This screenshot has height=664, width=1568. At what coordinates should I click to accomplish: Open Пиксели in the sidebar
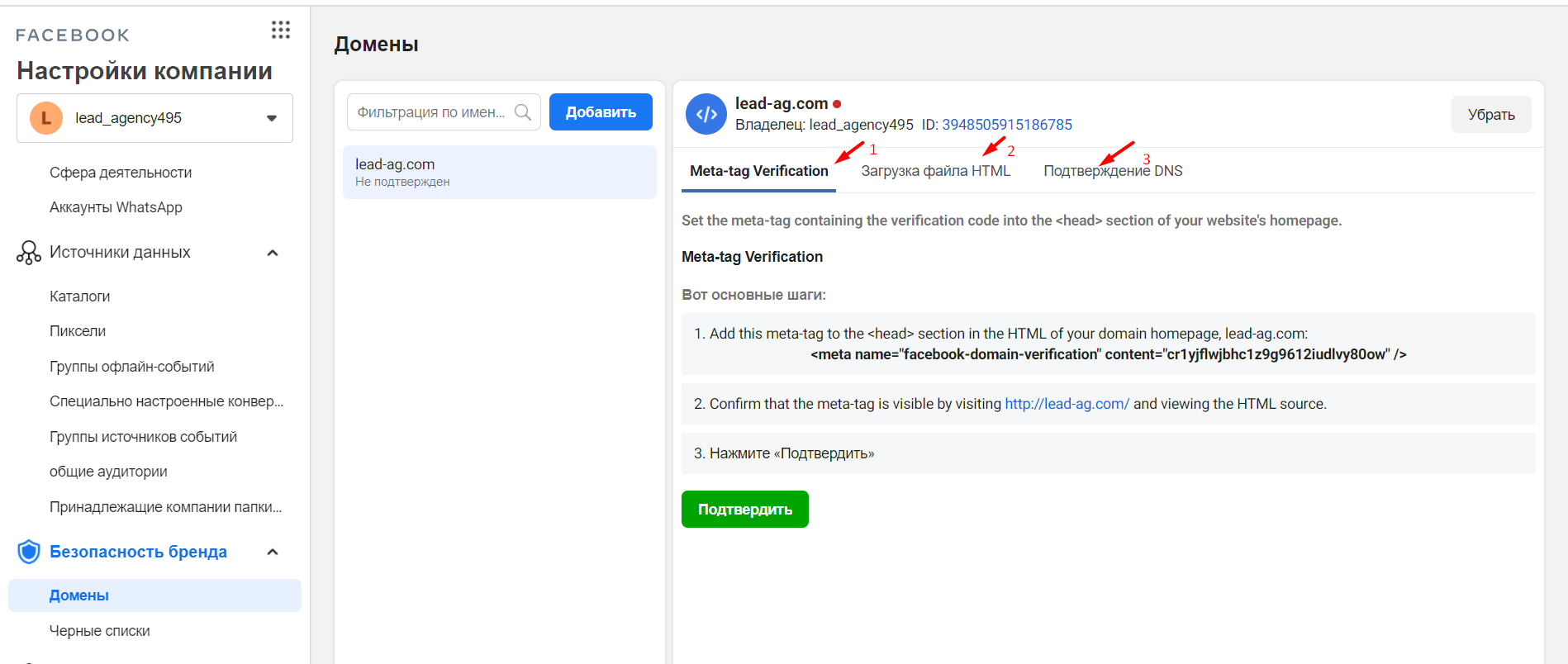pyautogui.click(x=78, y=331)
